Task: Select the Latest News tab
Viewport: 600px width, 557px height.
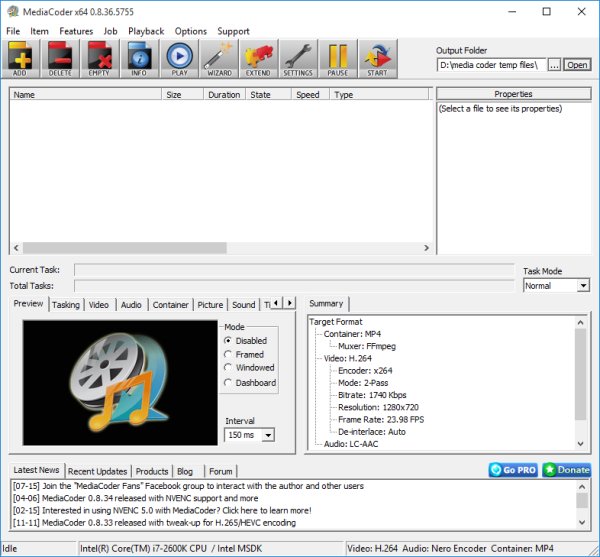Action: pyautogui.click(x=36, y=470)
